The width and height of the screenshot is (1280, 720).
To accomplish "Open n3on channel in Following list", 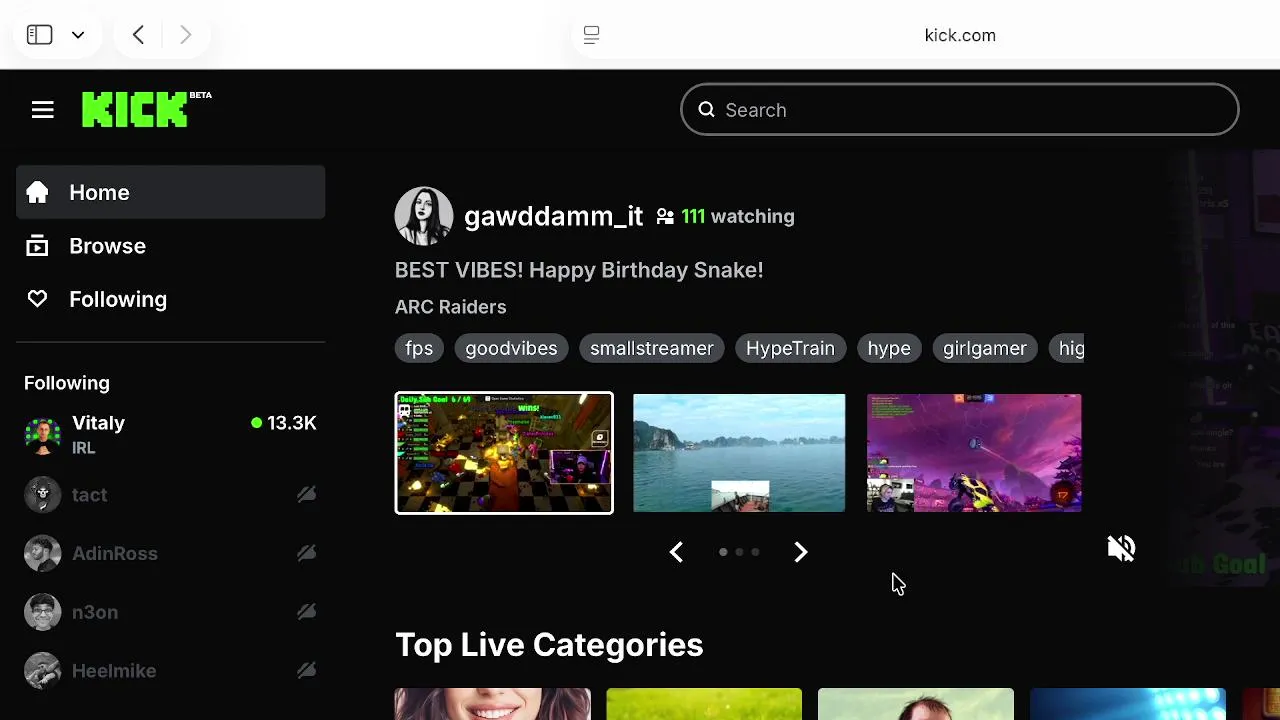I will [x=170, y=612].
